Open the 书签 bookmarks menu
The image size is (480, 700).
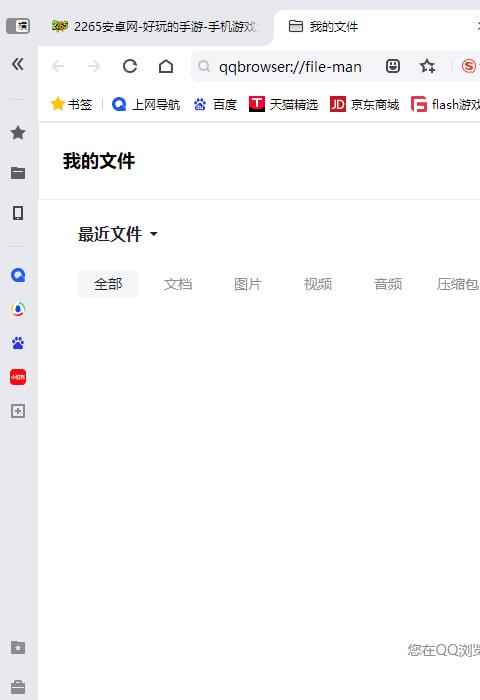71,104
